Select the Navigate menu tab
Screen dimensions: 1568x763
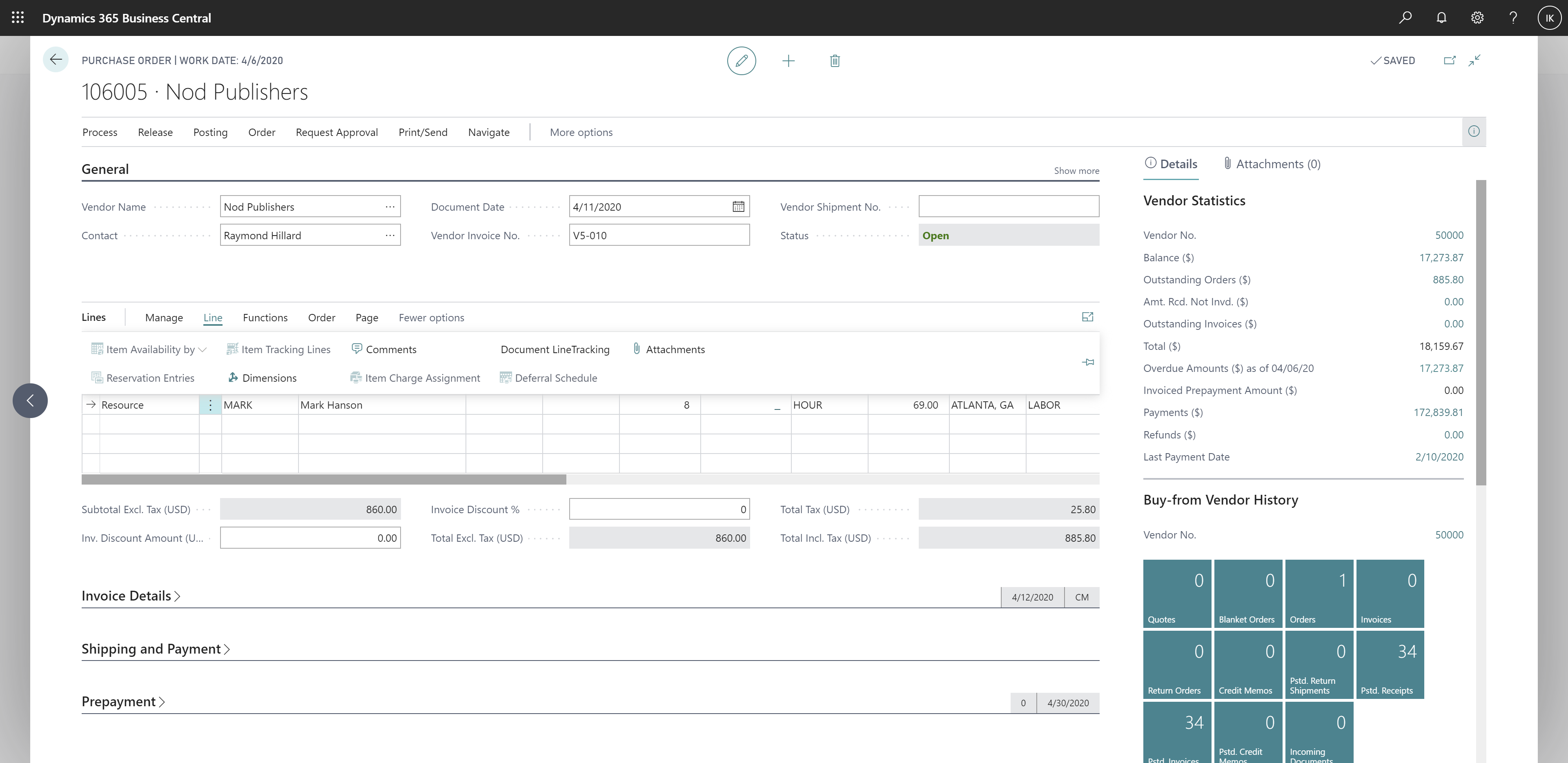click(490, 131)
